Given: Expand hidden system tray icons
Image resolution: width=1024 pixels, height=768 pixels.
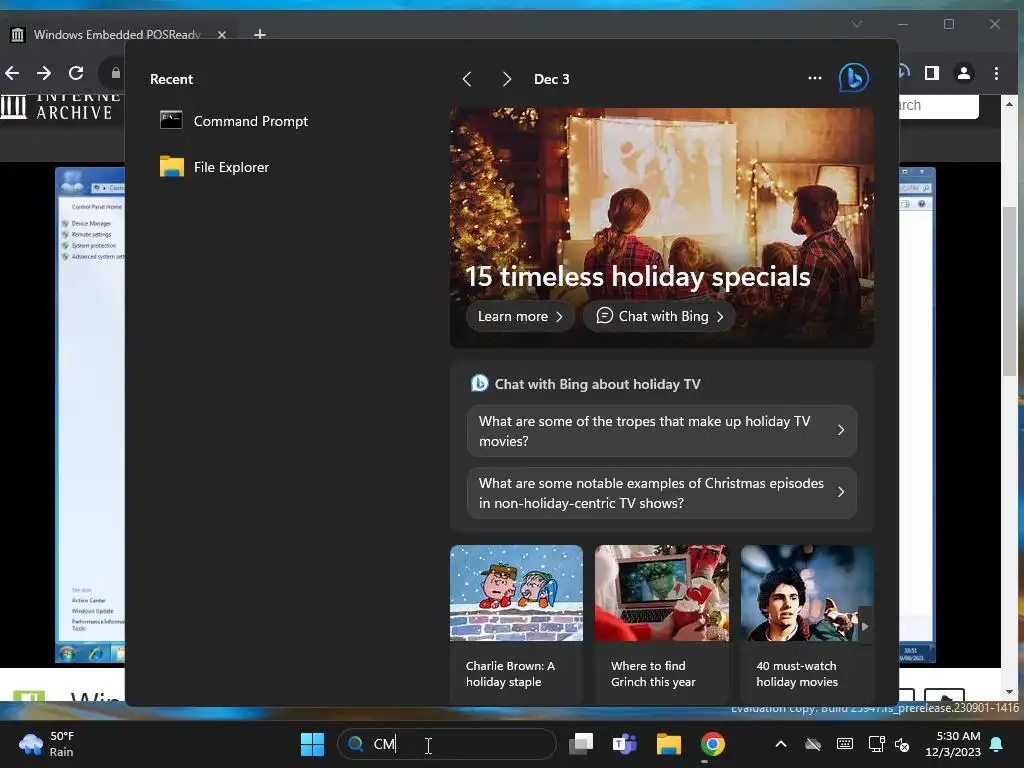Looking at the screenshot, I should pos(780,744).
